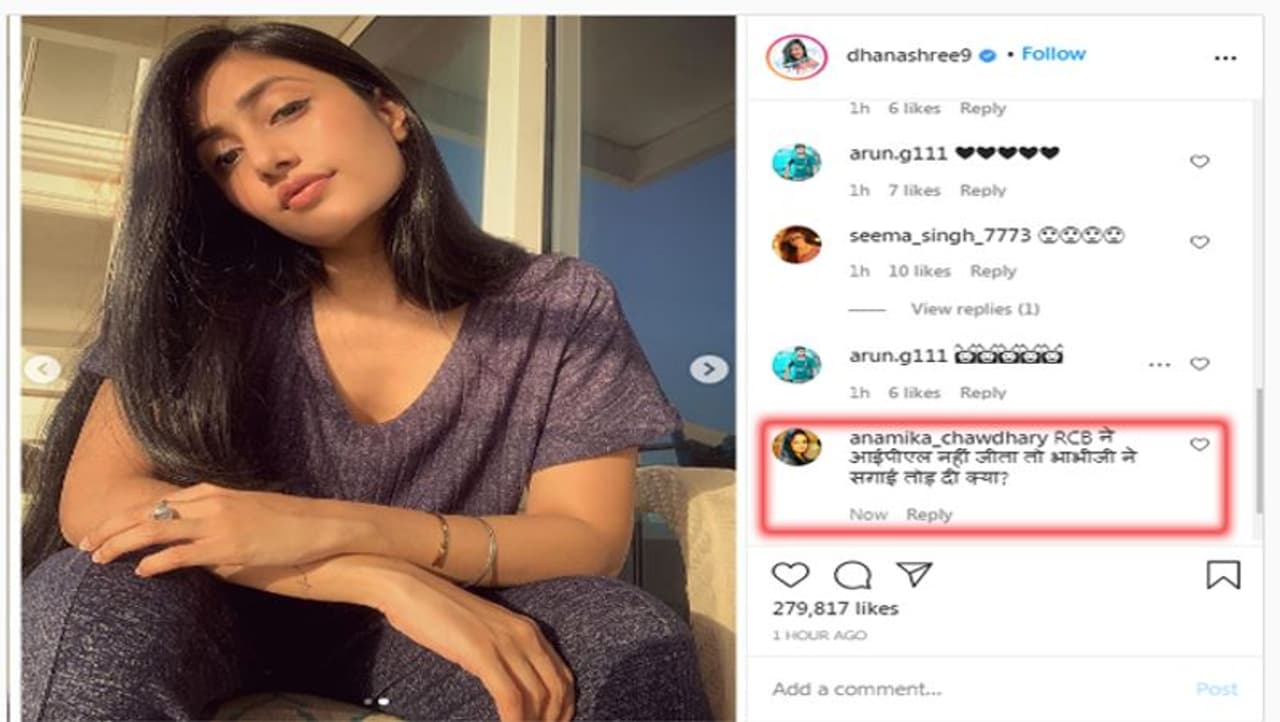Like seema_singh_7773's comment
This screenshot has height=722, width=1280.
tap(1199, 242)
